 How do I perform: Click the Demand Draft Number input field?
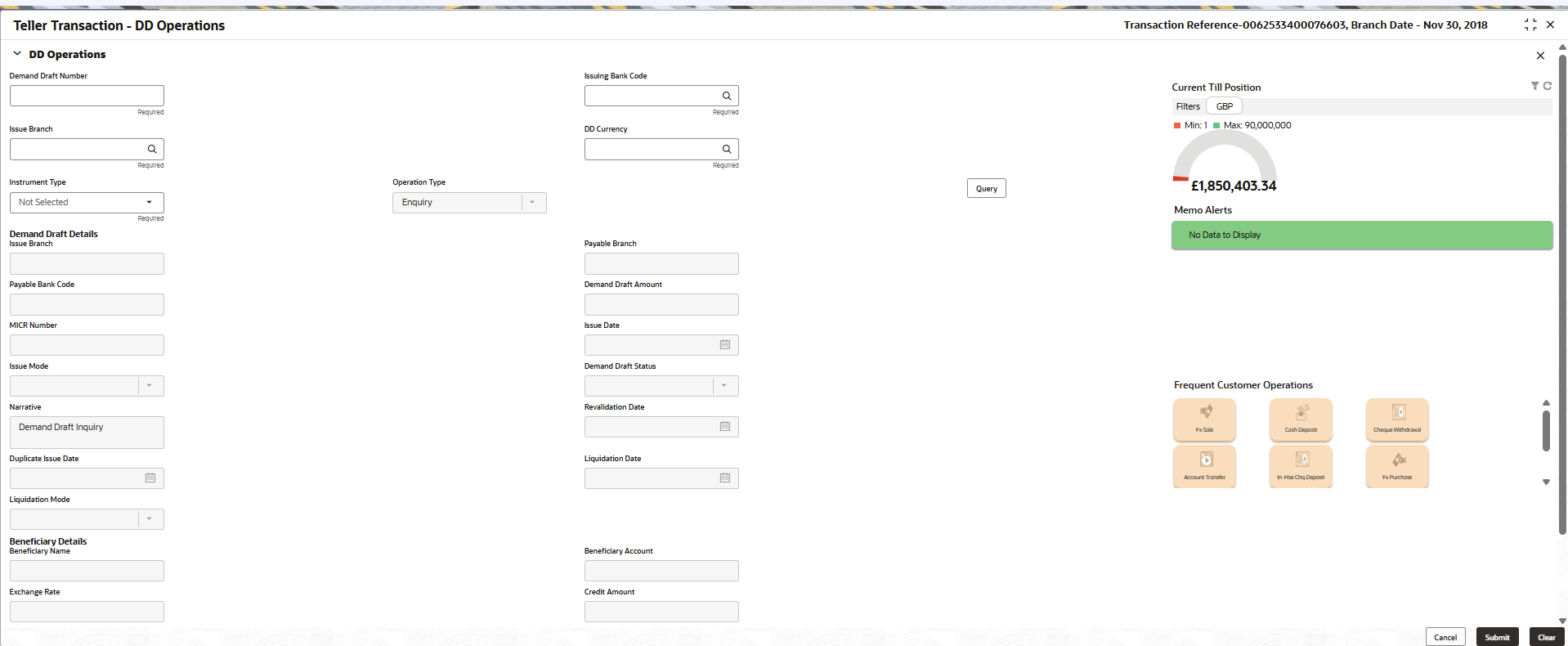[87, 96]
